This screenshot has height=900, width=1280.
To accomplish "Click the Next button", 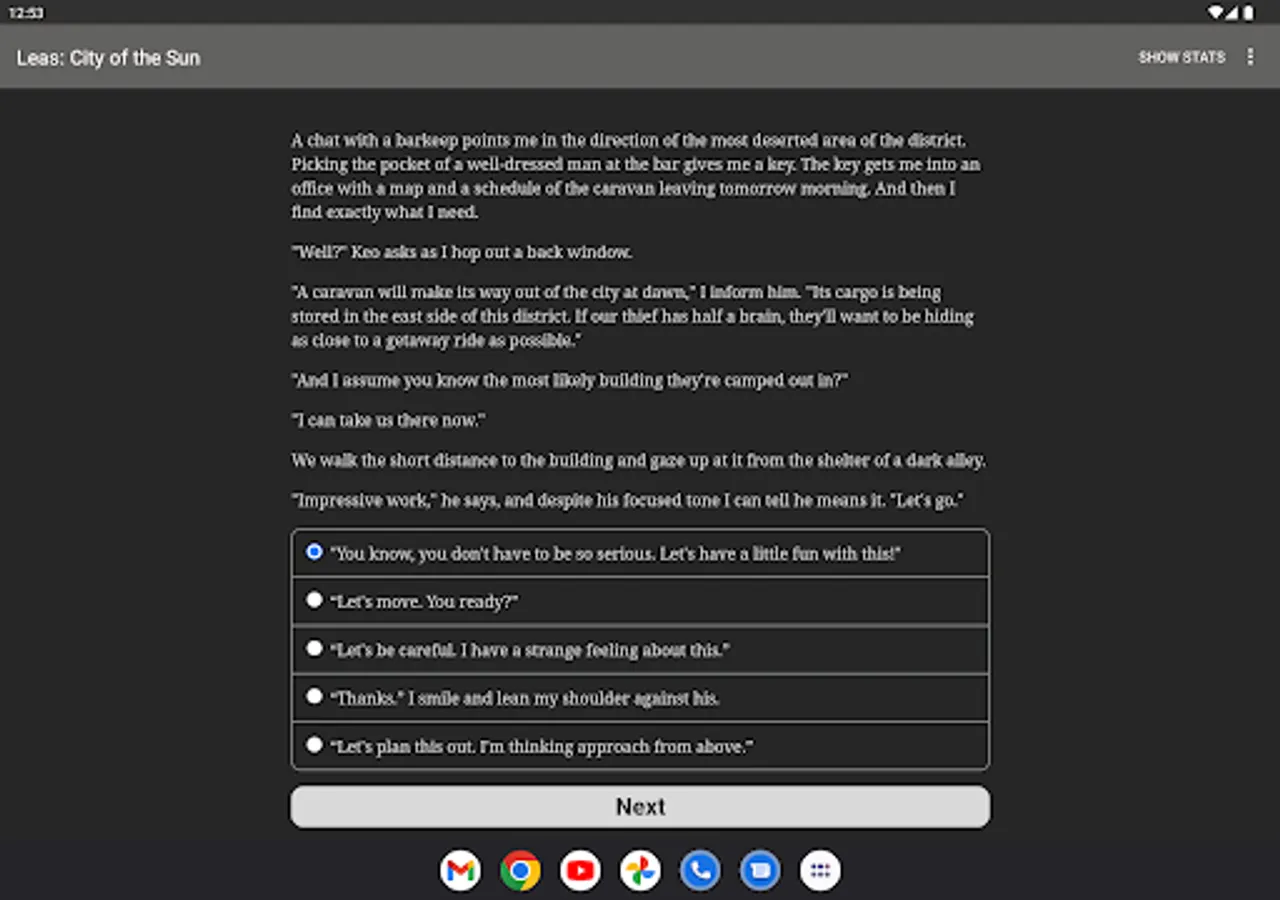I will 640,807.
